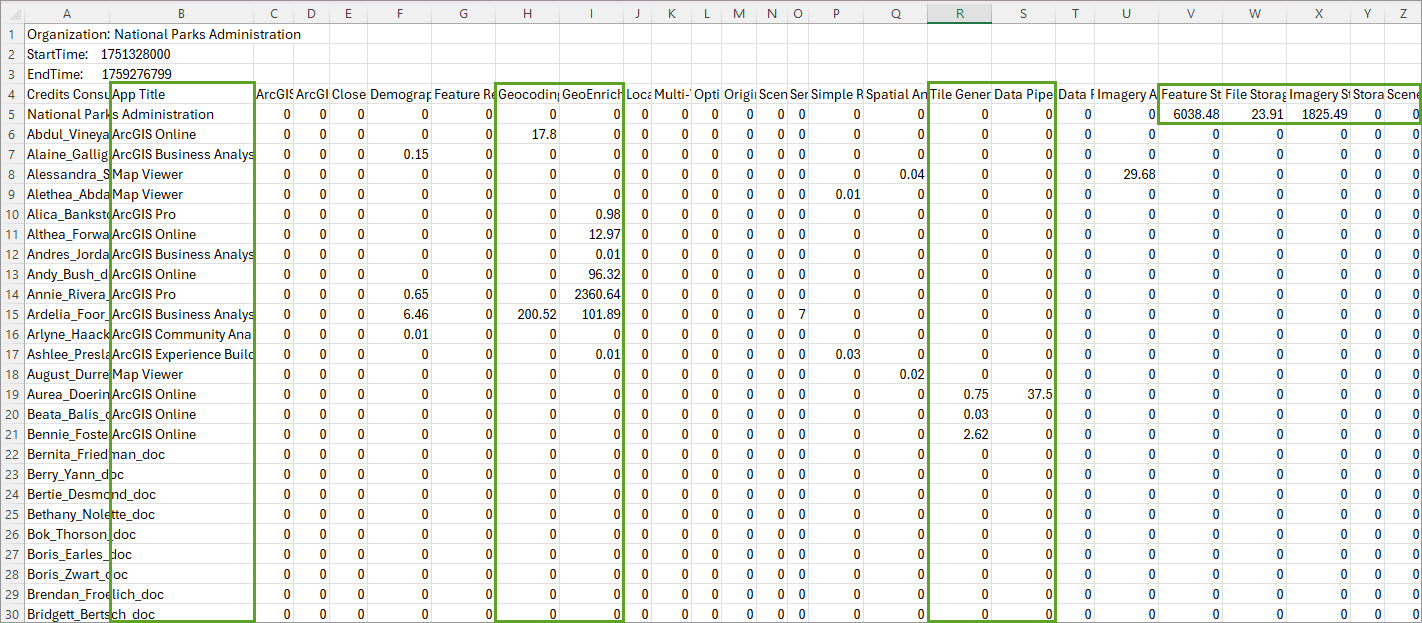
Task: Click the Data Pipe cell with value 37.5
Action: pos(1023,394)
